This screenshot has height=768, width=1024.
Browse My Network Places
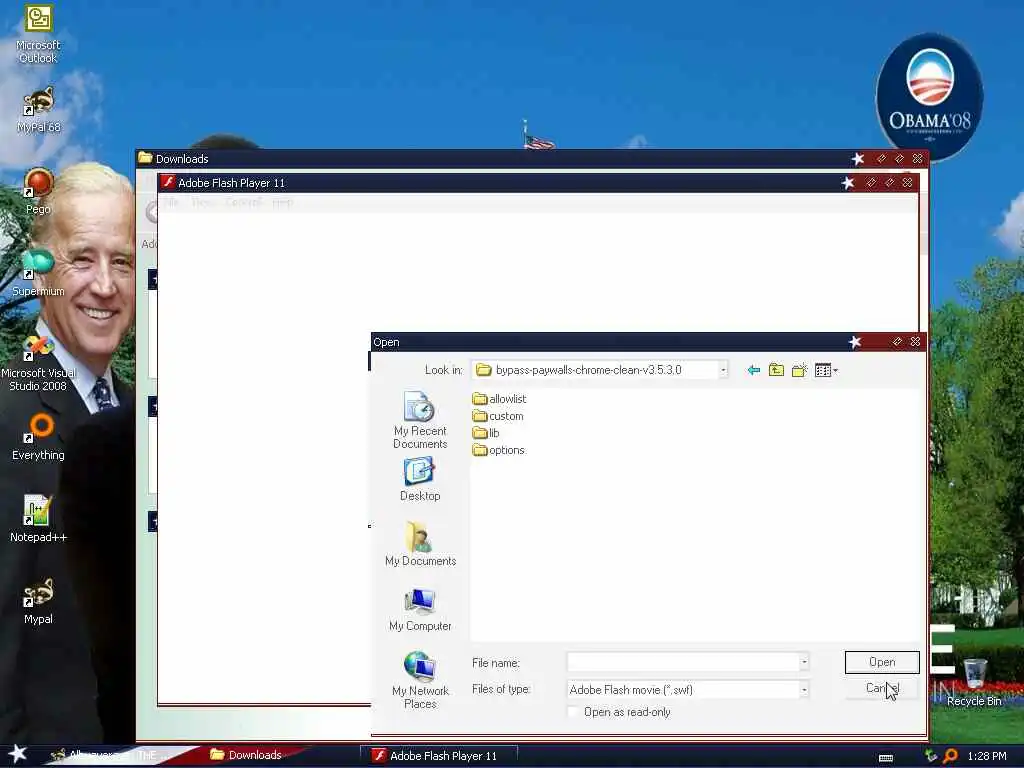click(x=420, y=680)
